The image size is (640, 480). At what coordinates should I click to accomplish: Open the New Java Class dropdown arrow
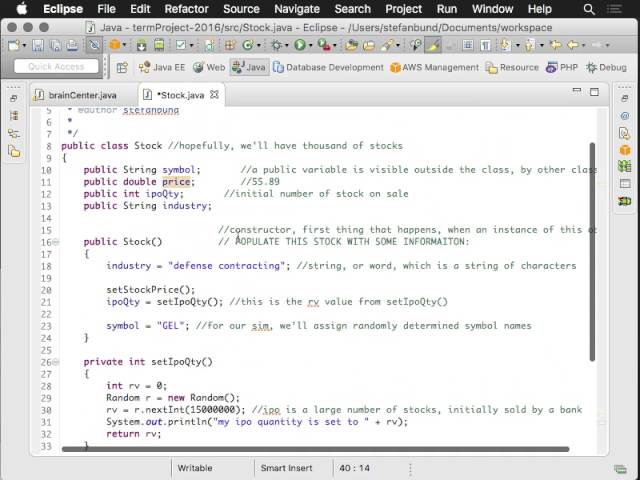pos(258,45)
